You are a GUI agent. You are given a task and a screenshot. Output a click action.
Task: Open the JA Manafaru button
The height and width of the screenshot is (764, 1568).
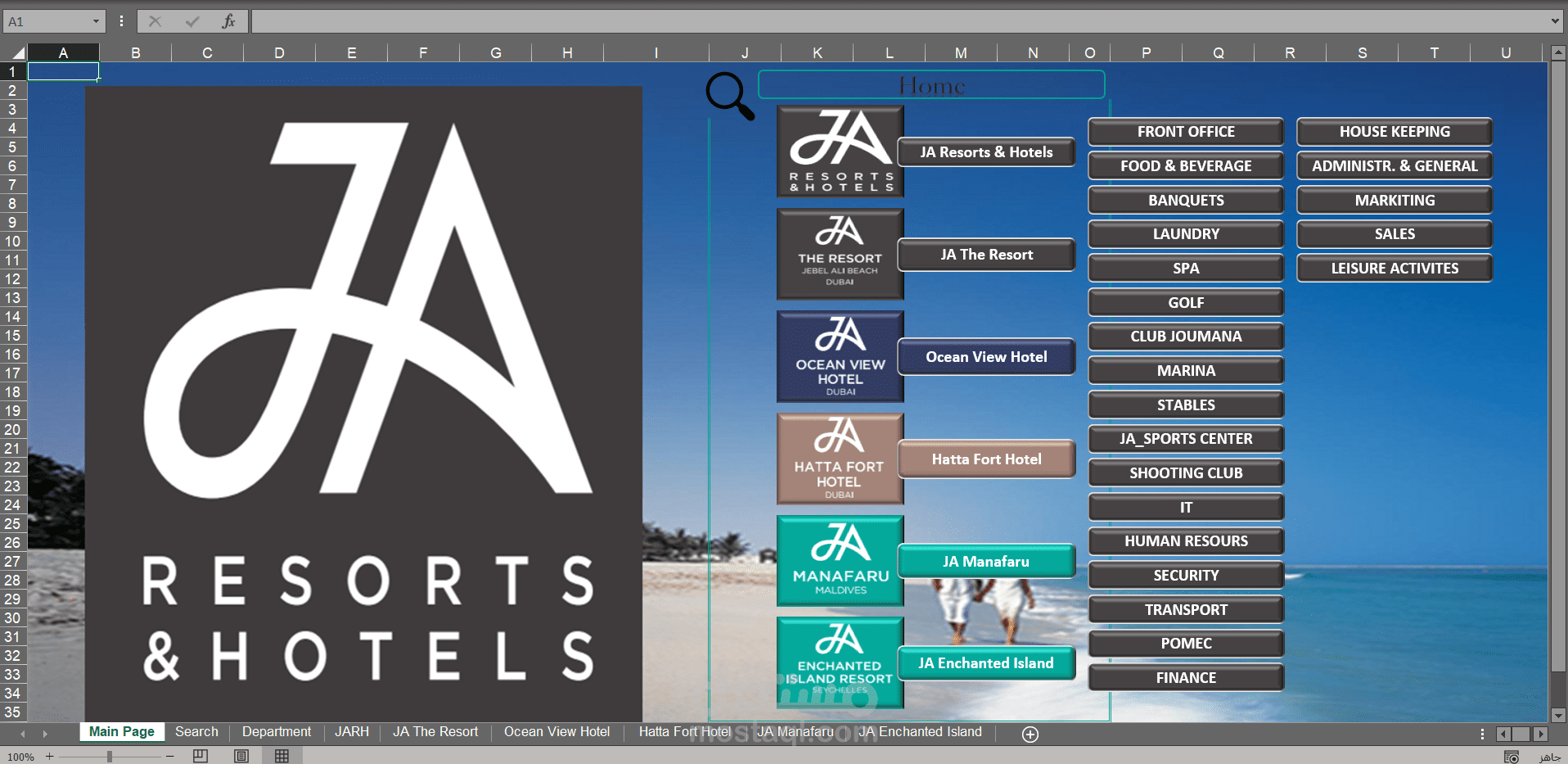986,562
